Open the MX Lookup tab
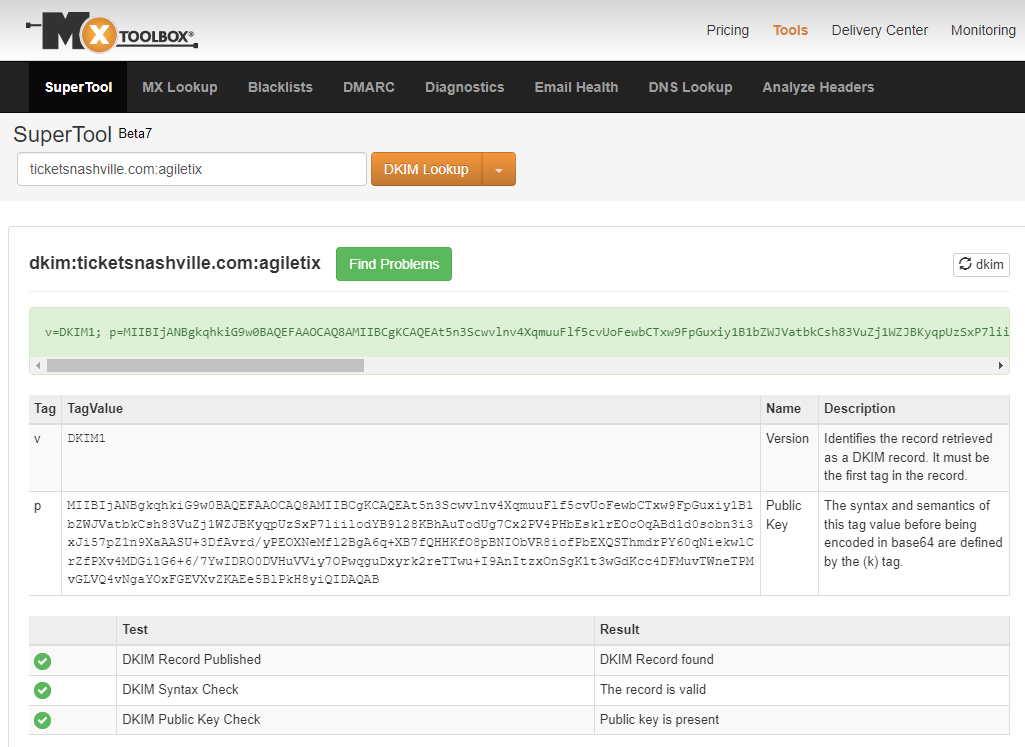 click(180, 87)
